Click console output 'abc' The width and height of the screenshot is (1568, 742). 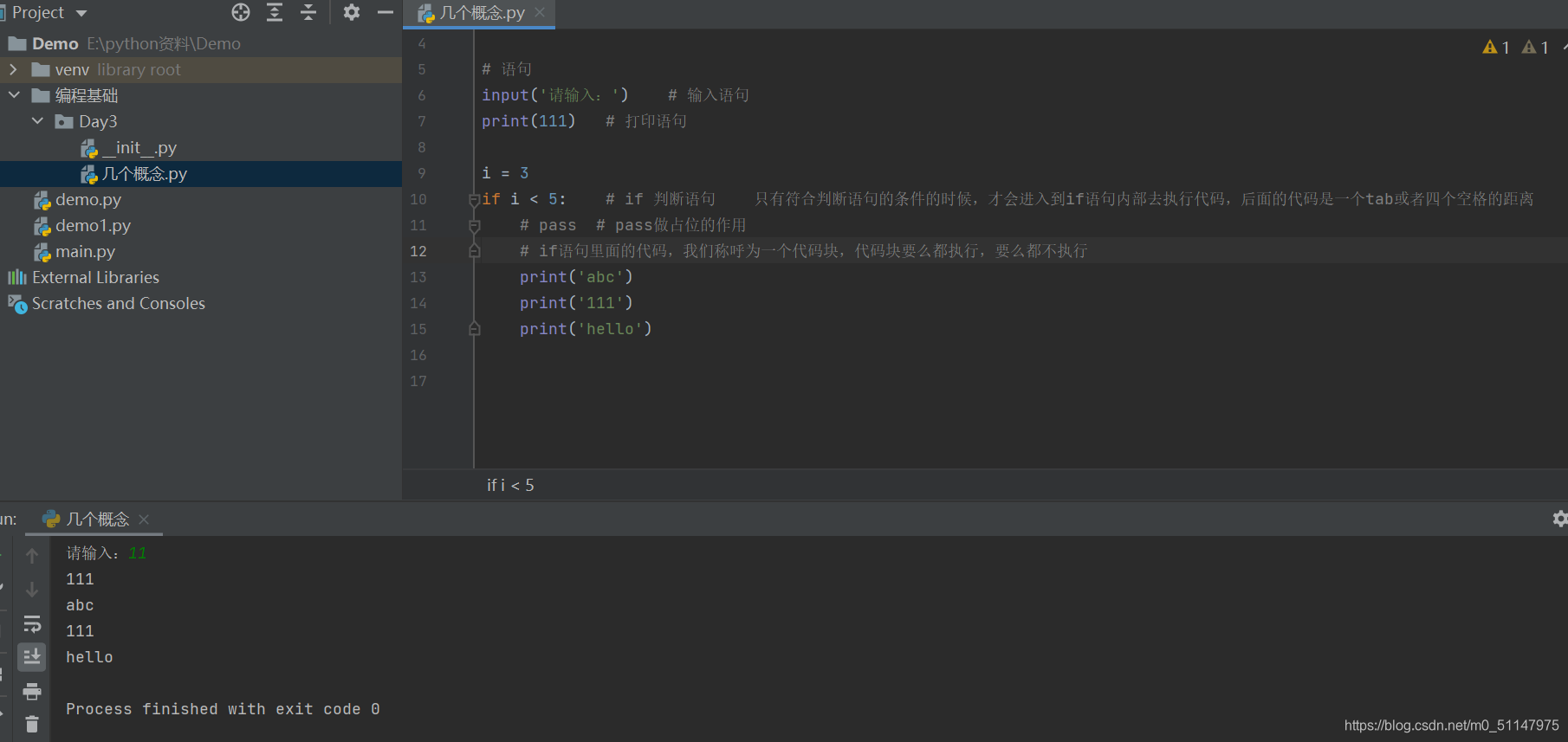(x=80, y=605)
